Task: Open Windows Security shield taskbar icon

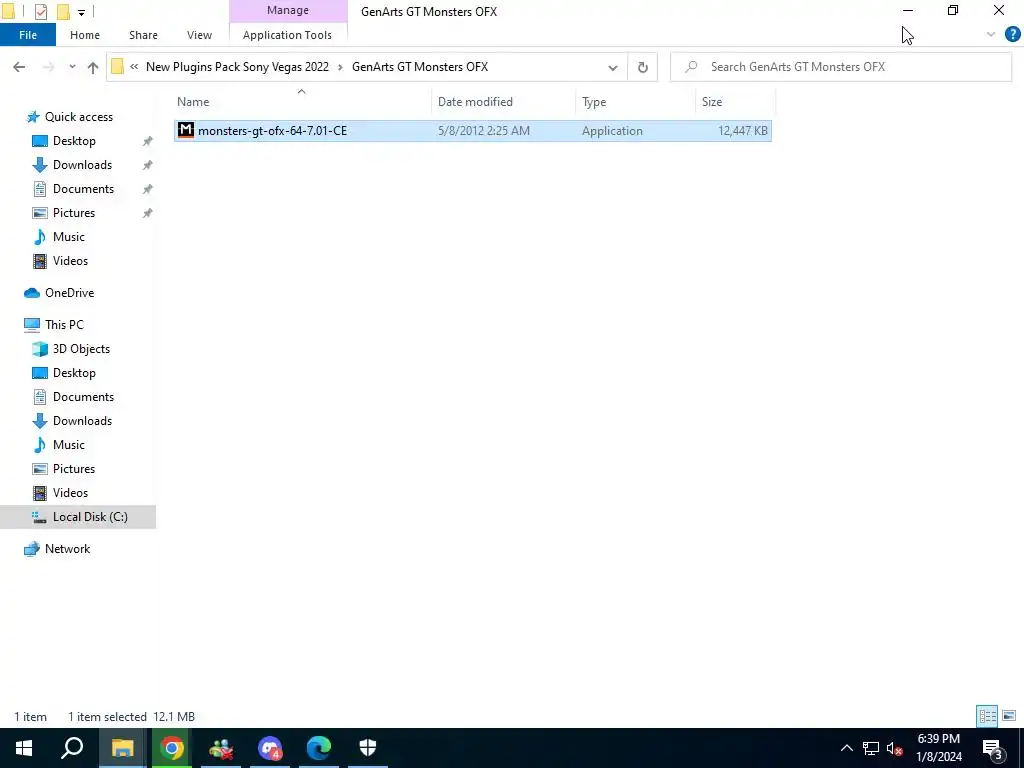Action: coord(368,748)
